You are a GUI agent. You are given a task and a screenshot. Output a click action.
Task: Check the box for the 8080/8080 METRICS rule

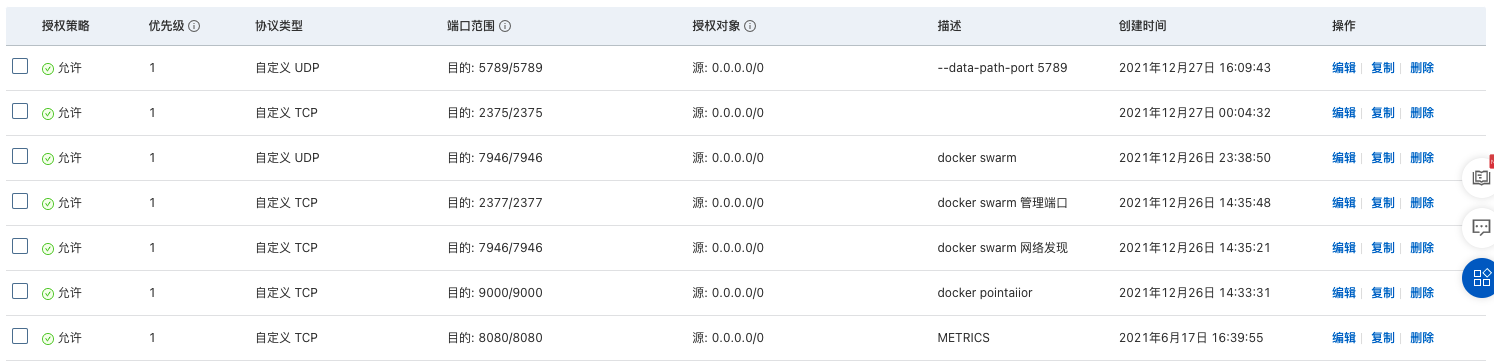pyautogui.click(x=20, y=337)
